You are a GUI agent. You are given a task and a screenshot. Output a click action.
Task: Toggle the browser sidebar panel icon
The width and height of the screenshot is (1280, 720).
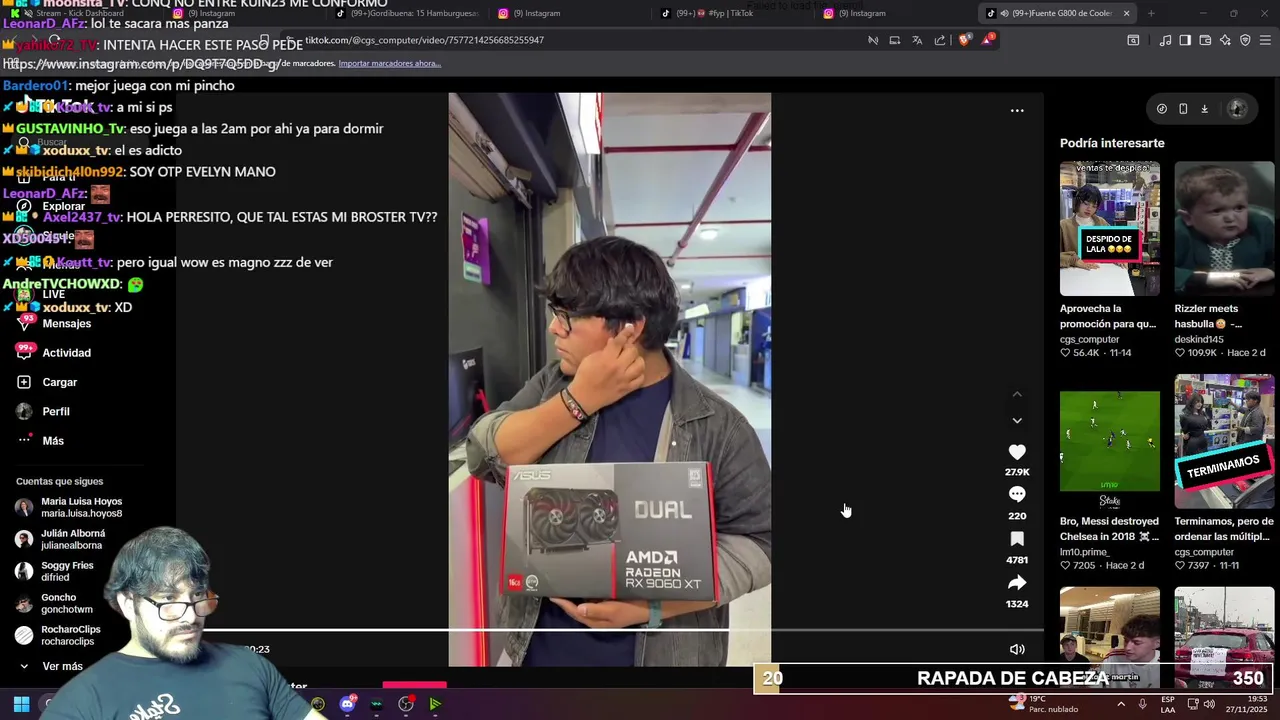click(1185, 40)
